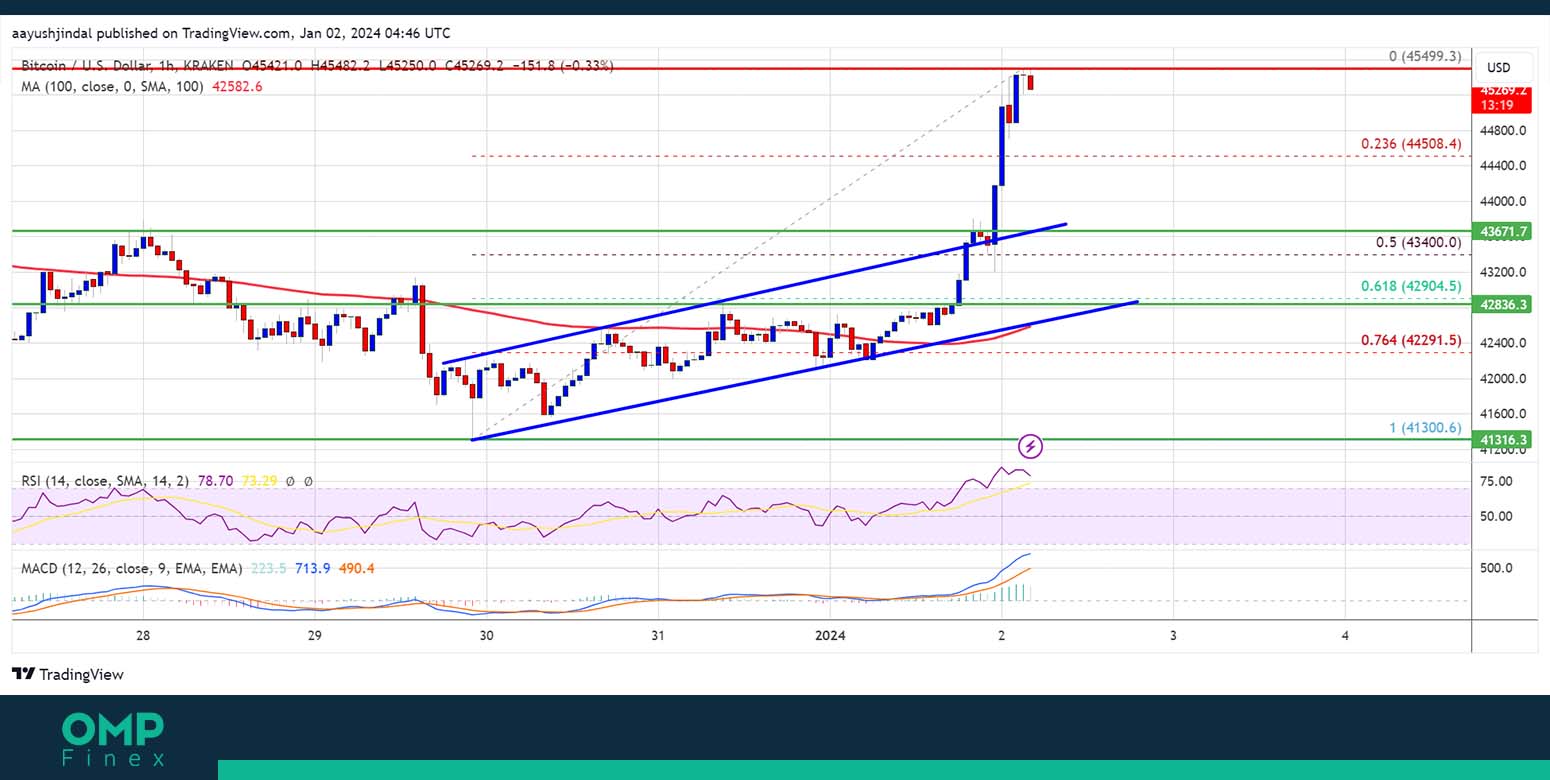Click the 42000.0 price axis label

1503,379
